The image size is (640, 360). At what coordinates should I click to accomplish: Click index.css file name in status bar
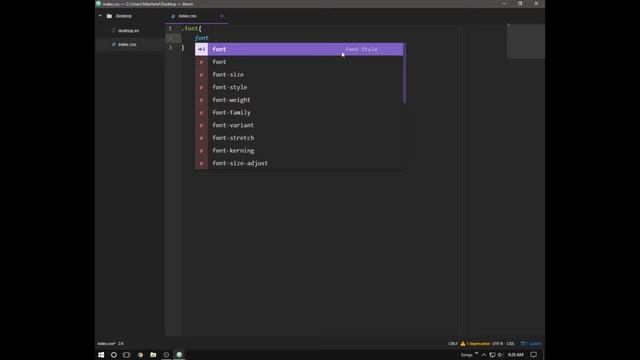tap(106, 344)
